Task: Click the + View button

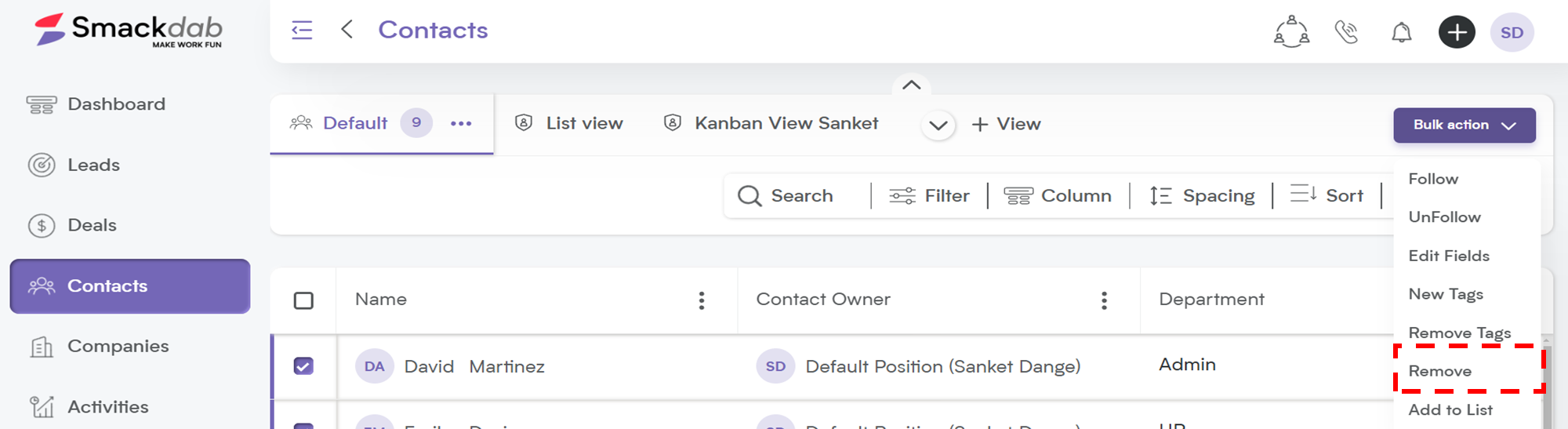Action: [1006, 124]
